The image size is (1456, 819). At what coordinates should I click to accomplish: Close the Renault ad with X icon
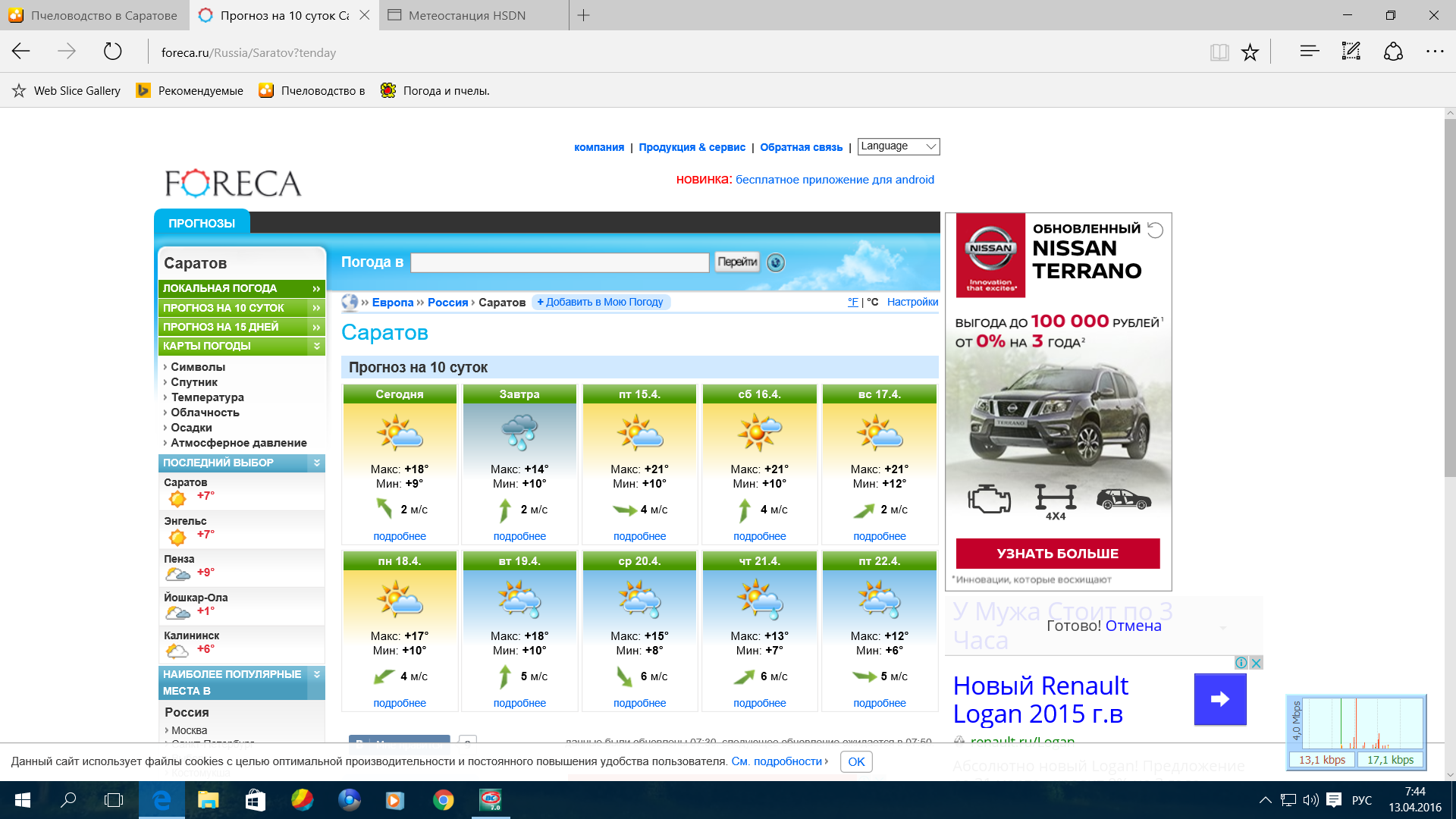pos(1256,663)
